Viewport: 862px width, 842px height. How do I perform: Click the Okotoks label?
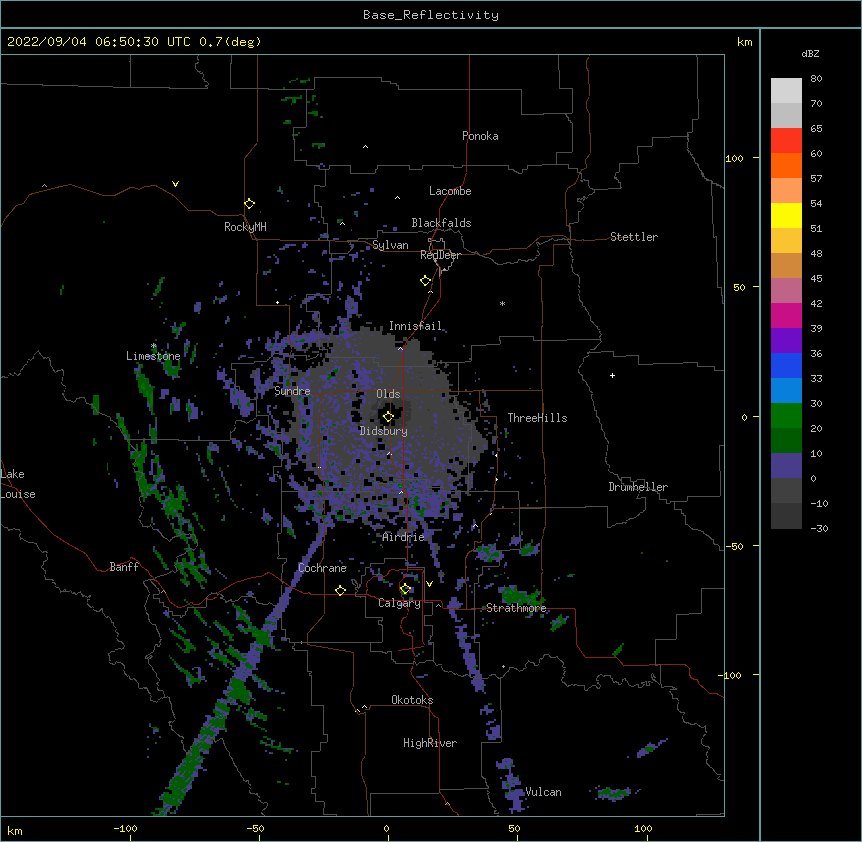(412, 700)
